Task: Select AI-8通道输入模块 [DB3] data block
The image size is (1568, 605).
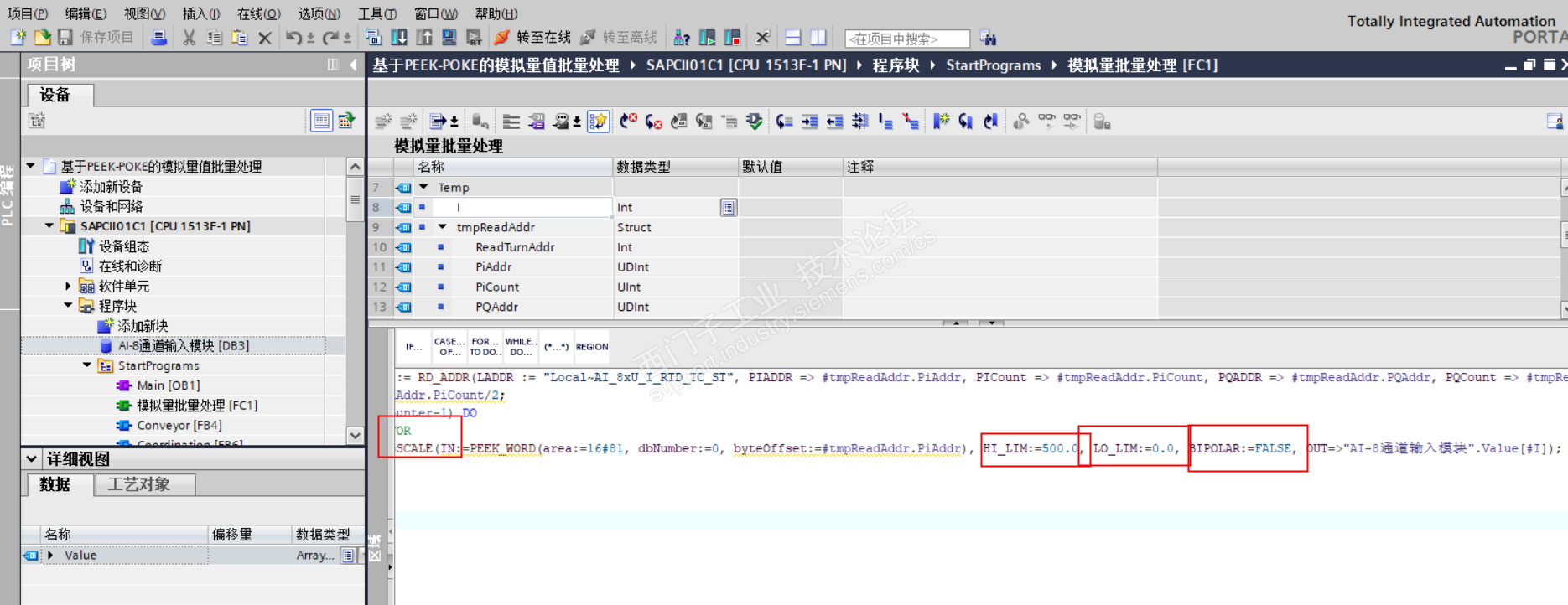Action: [184, 345]
